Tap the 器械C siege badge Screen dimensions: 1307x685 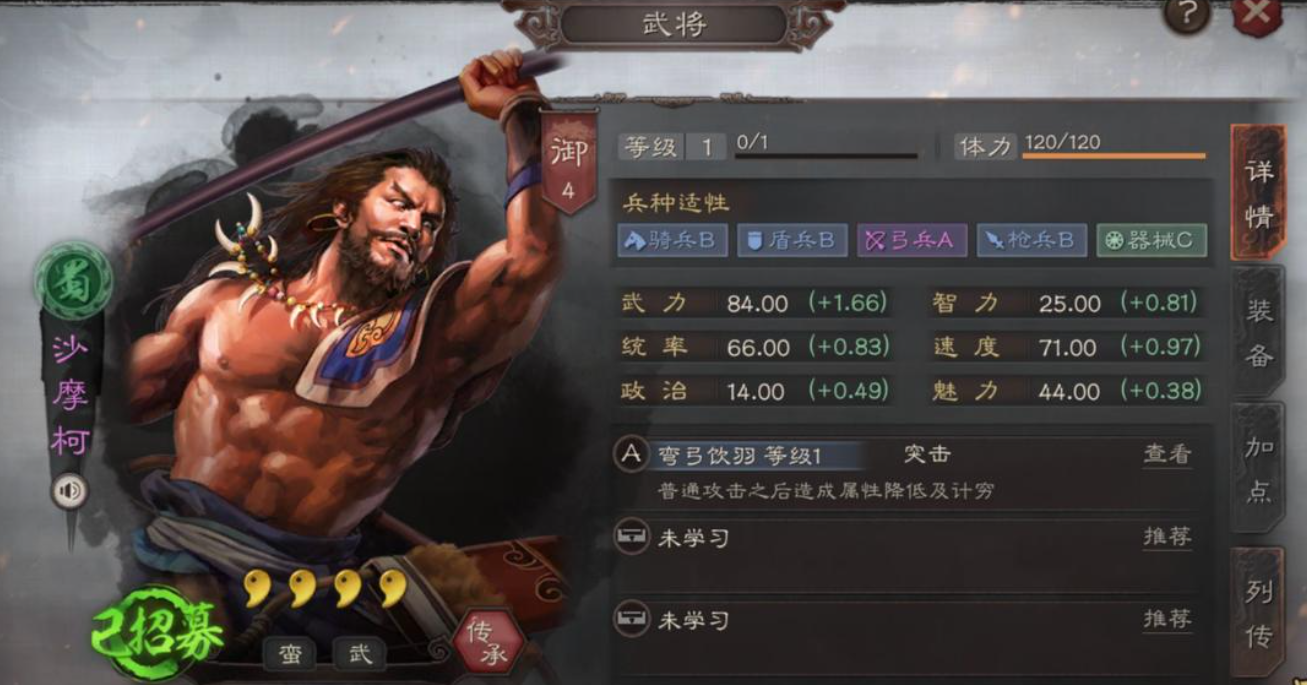tap(1151, 240)
